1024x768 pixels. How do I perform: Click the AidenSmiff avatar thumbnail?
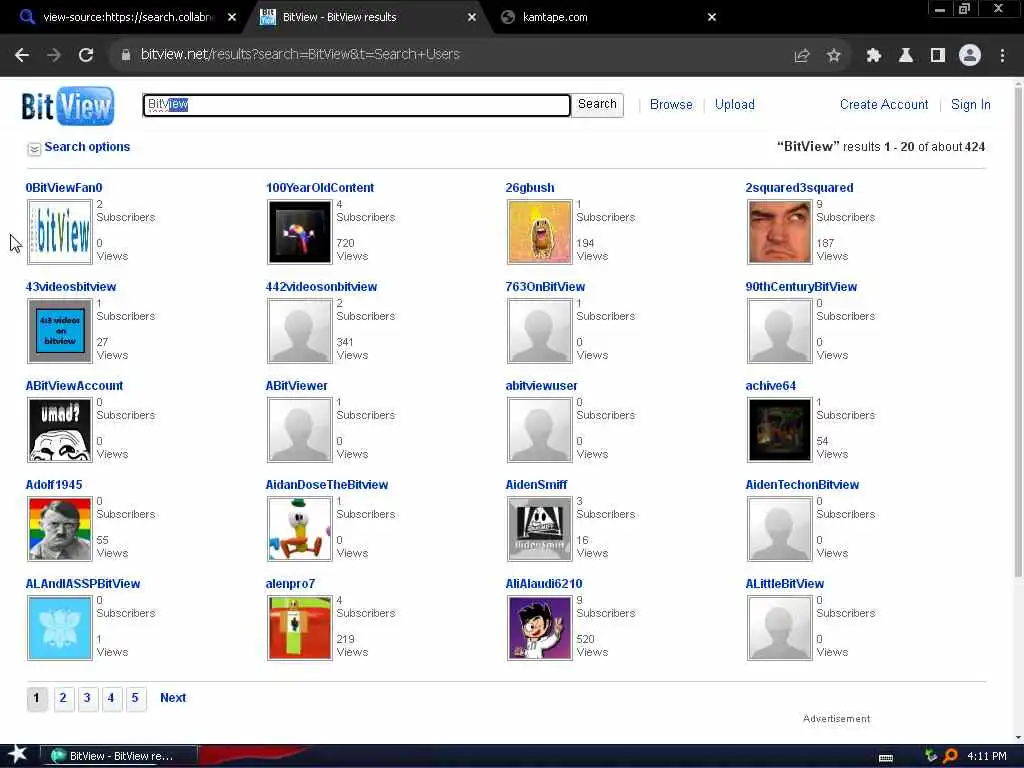coord(539,529)
